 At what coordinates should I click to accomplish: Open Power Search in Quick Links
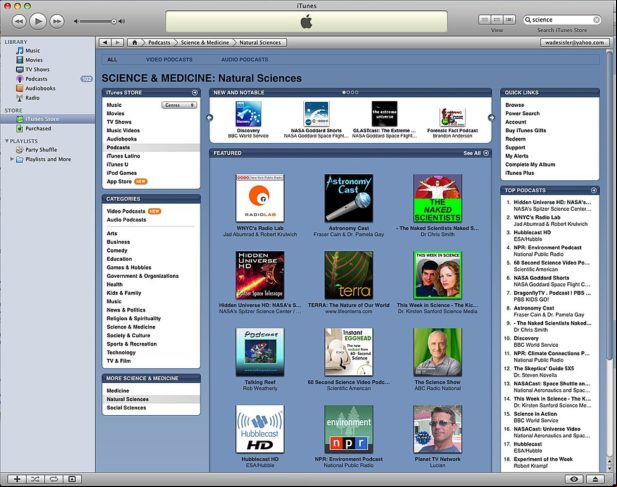coord(522,113)
